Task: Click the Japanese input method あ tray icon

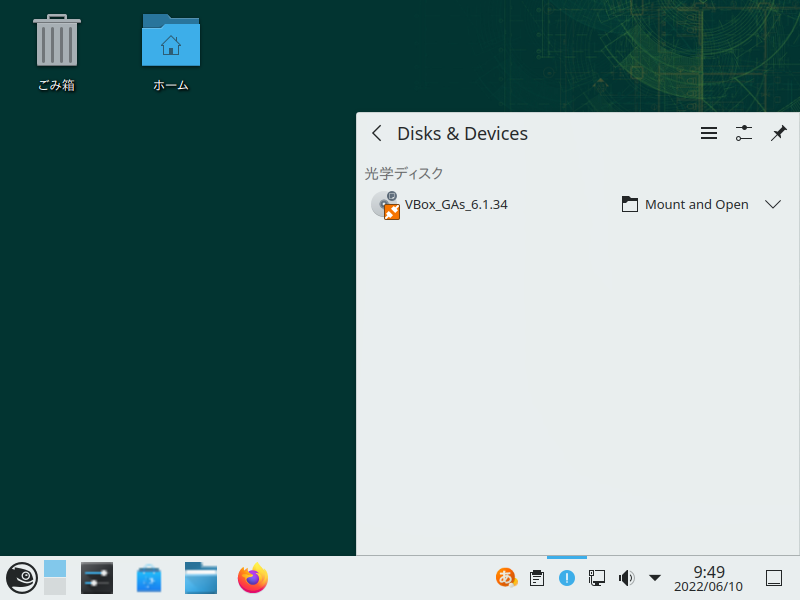Action: (506, 578)
